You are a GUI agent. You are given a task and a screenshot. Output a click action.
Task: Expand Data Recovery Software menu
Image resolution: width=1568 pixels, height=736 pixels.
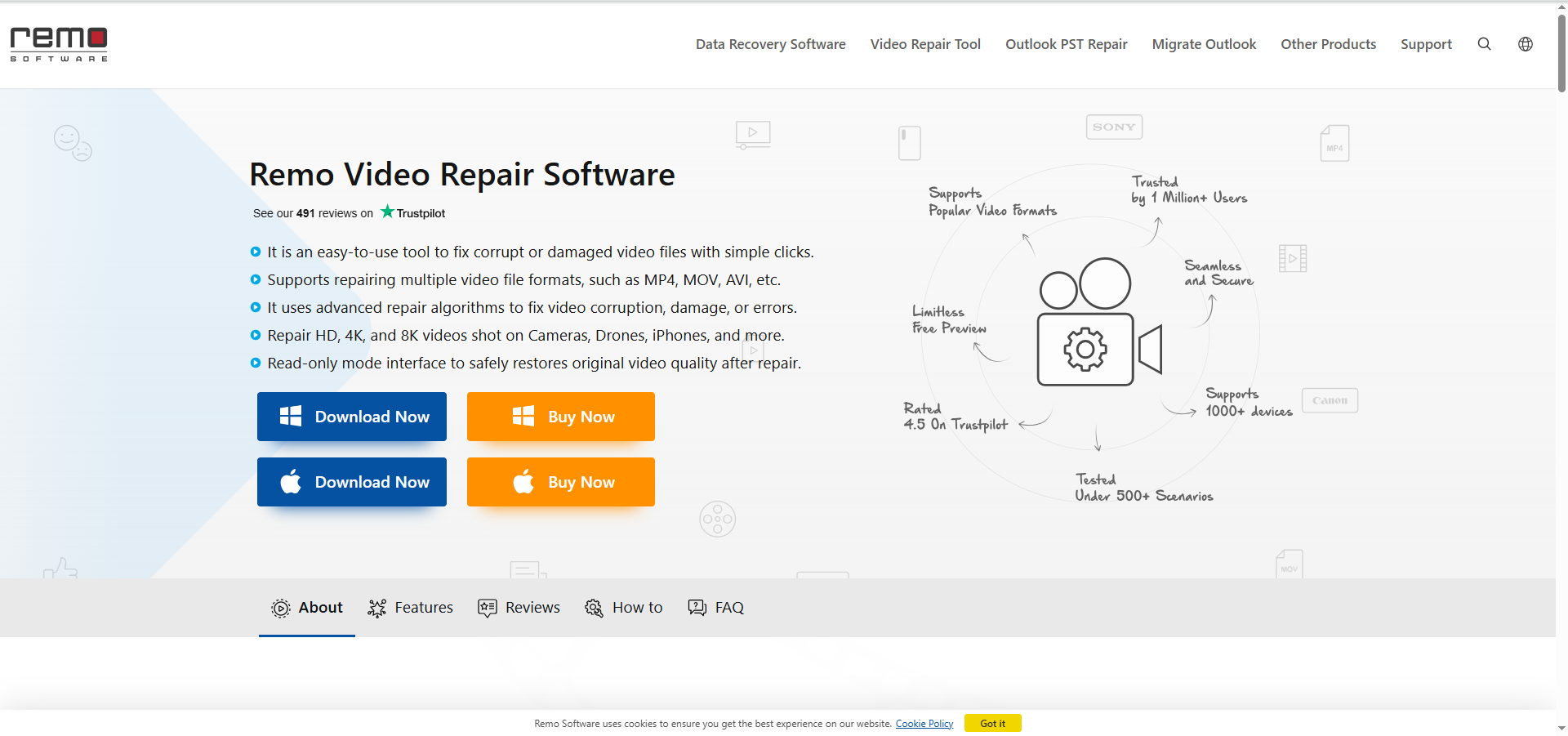[770, 44]
